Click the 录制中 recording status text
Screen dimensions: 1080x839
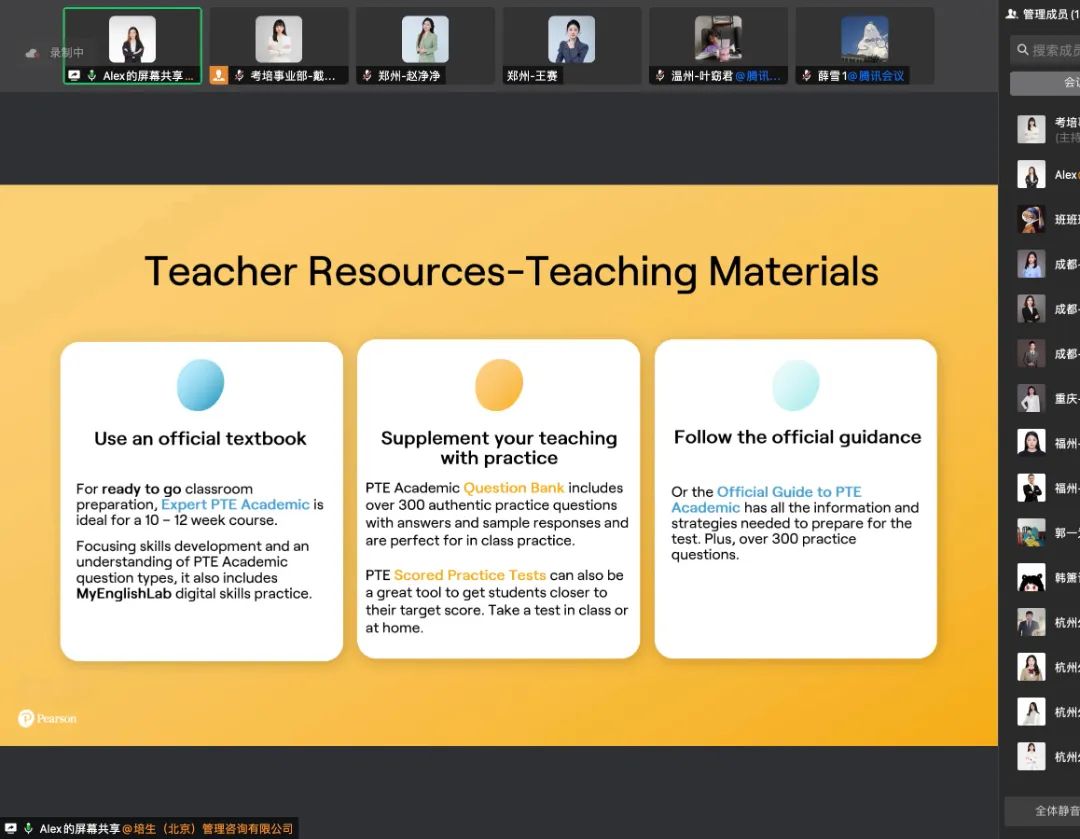(x=67, y=53)
